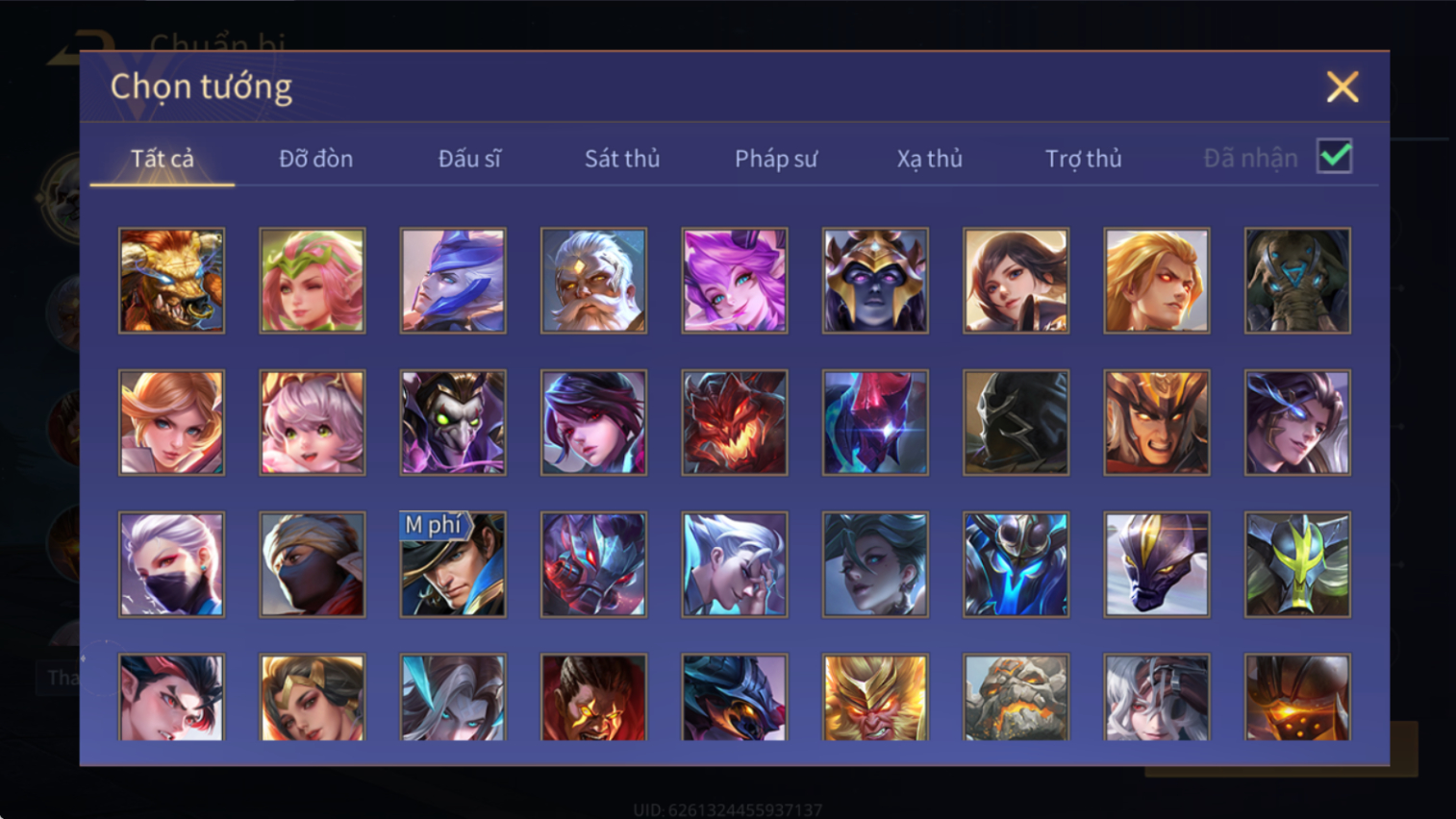Image resolution: width=1456 pixels, height=819 pixels.
Task: Pick the masked white-haired ninja hero
Action: tap(171, 564)
